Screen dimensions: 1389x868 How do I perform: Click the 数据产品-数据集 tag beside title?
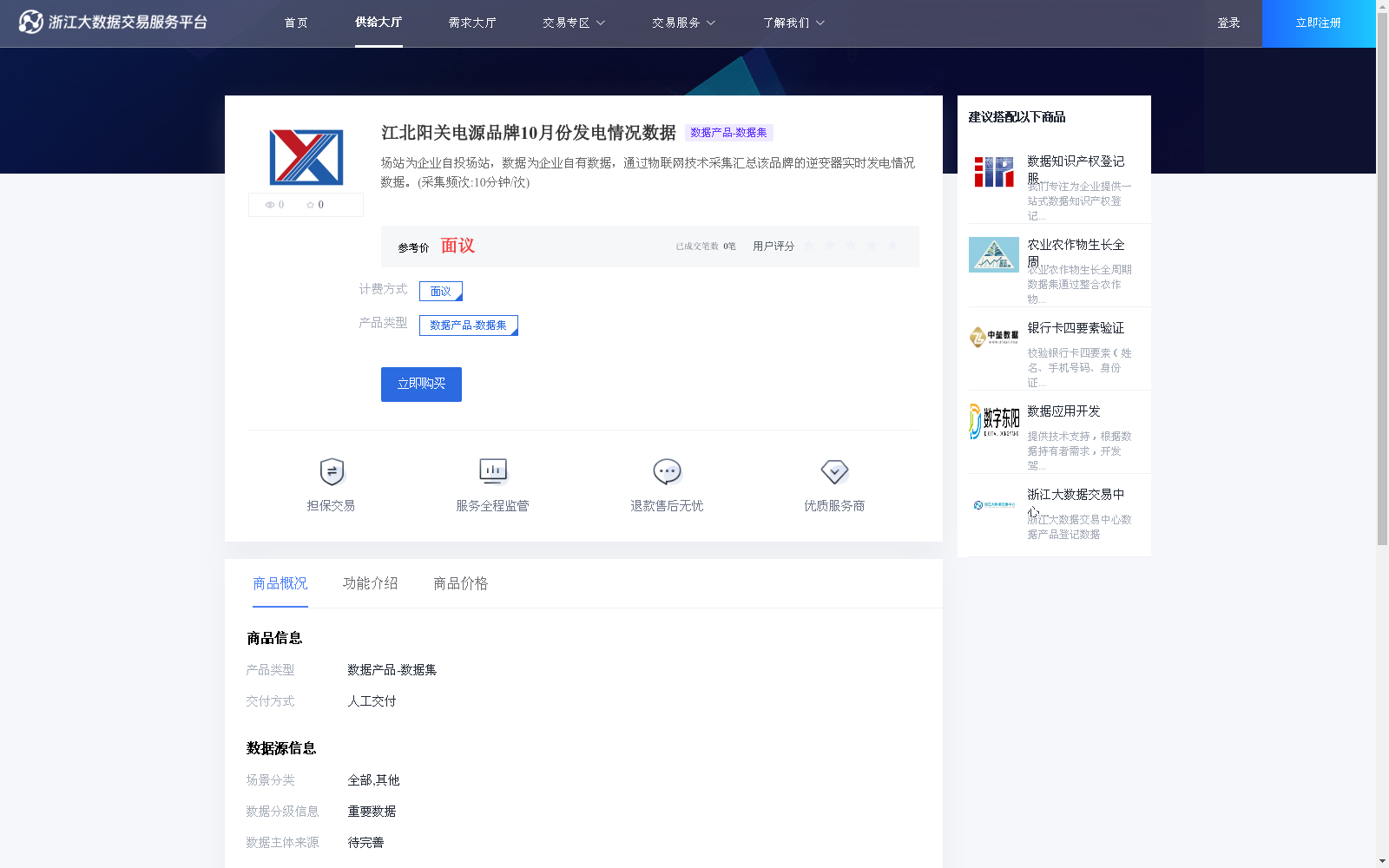tap(729, 133)
